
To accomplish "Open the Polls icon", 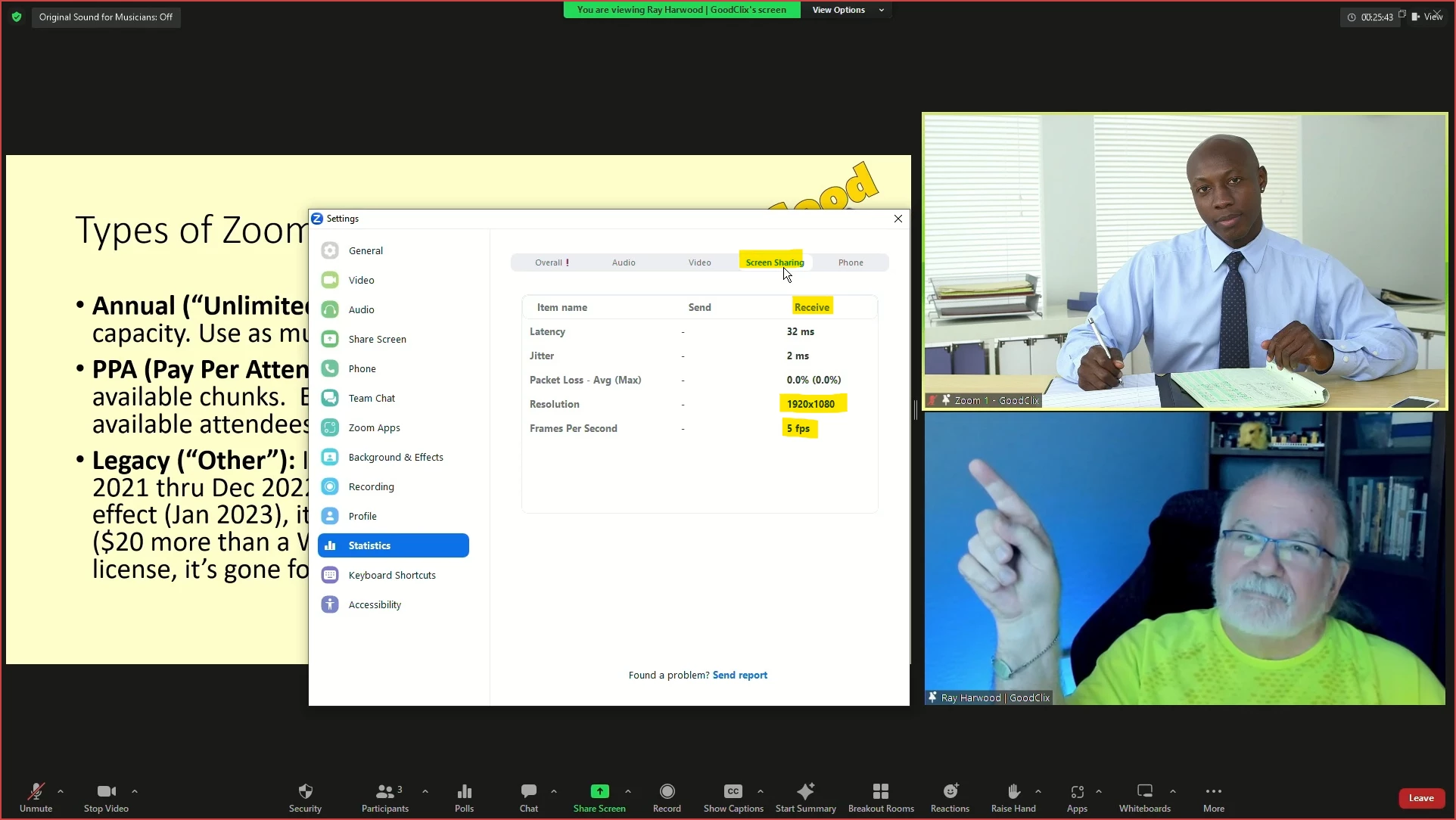I will click(x=464, y=791).
